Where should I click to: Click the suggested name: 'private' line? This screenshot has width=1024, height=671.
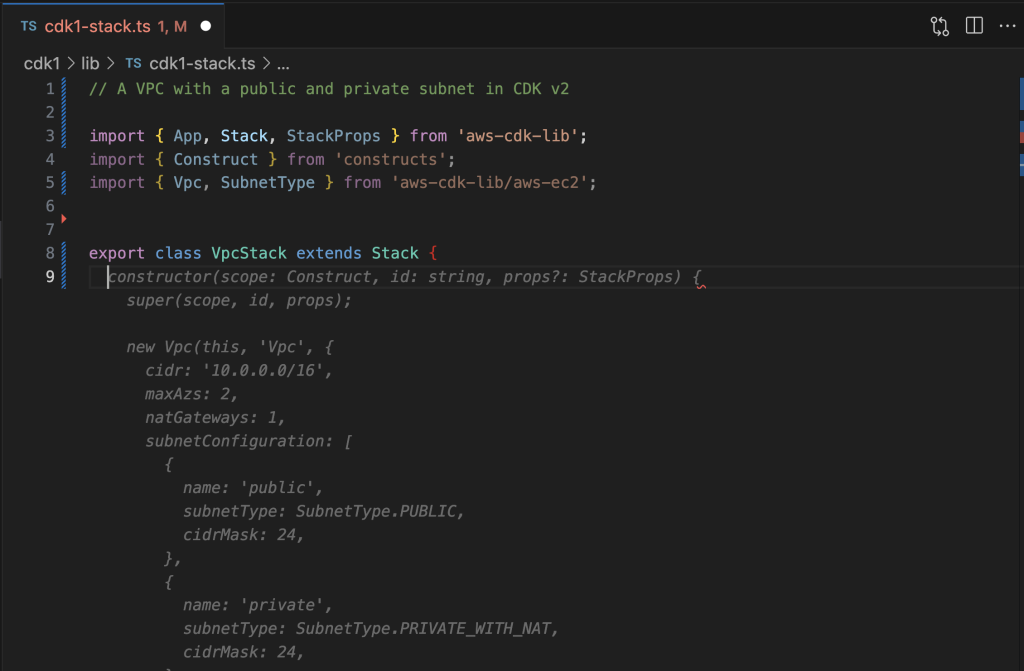pyautogui.click(x=257, y=605)
